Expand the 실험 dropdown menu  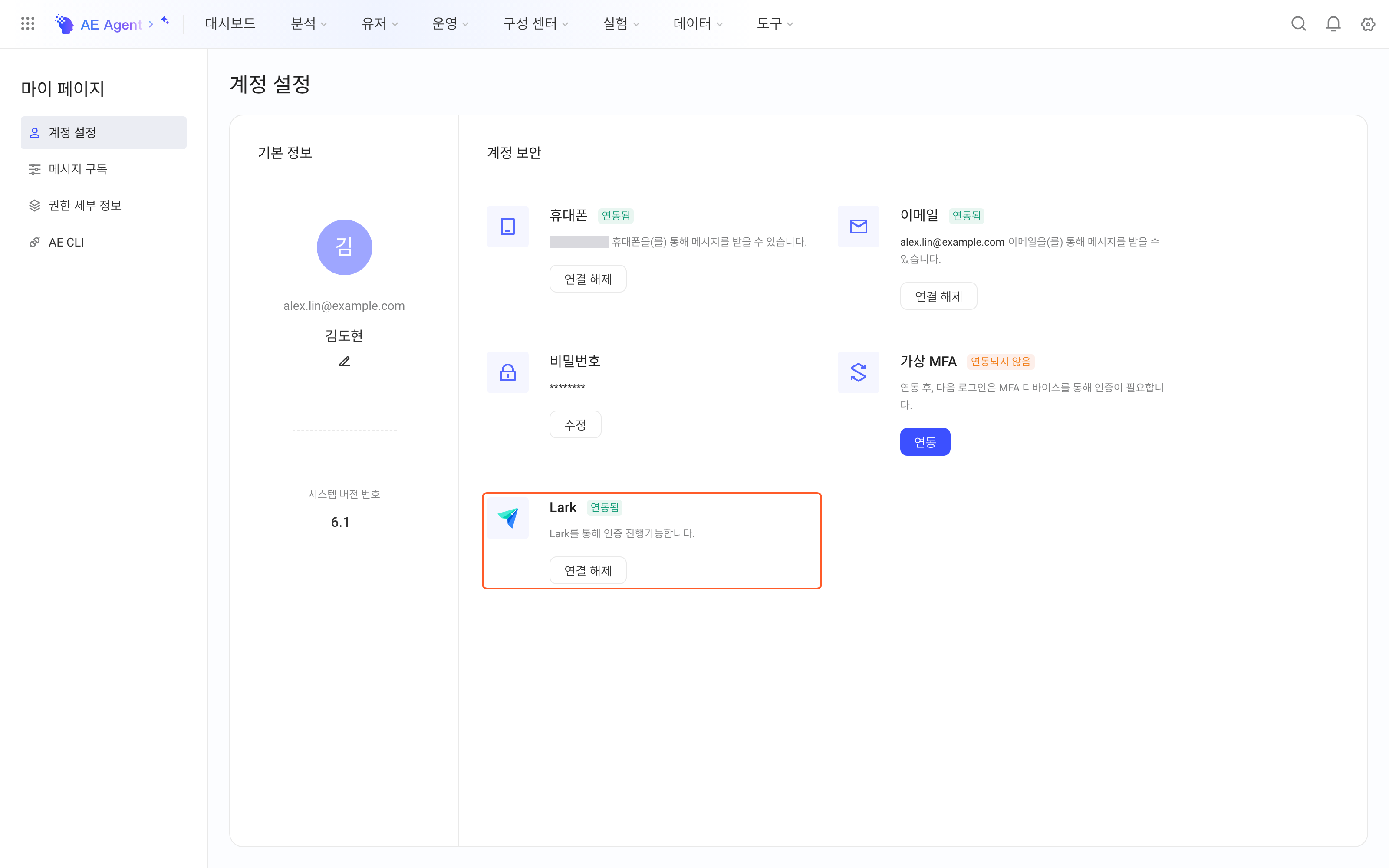[x=621, y=23]
